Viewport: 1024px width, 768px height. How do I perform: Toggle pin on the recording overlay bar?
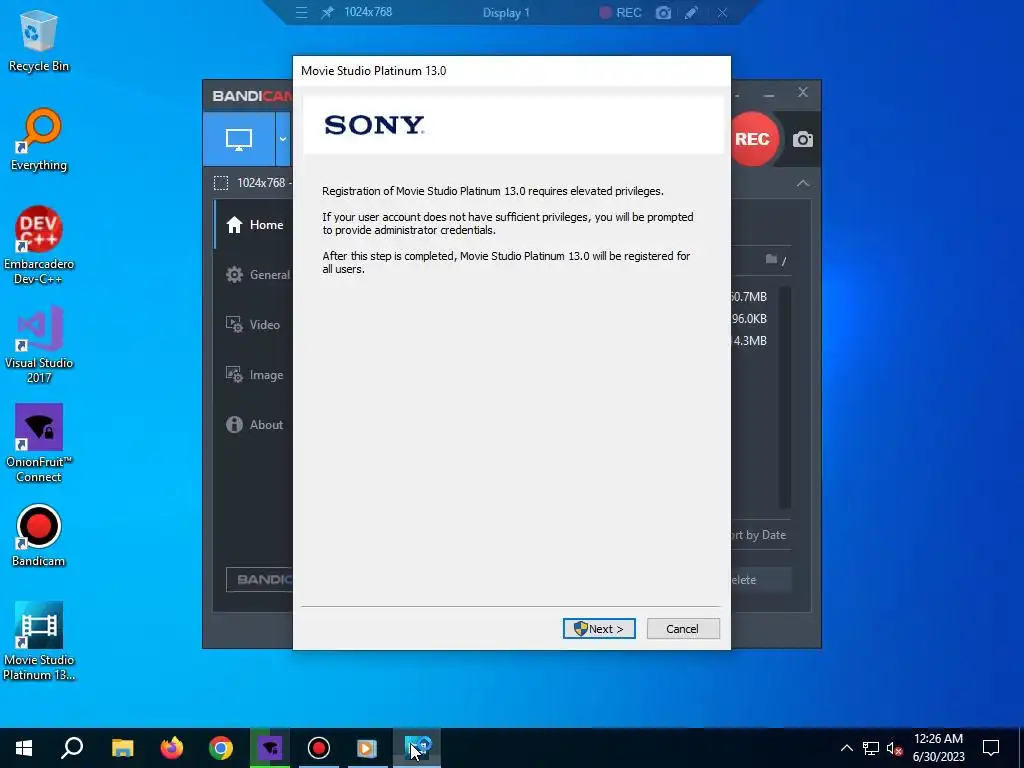point(327,12)
